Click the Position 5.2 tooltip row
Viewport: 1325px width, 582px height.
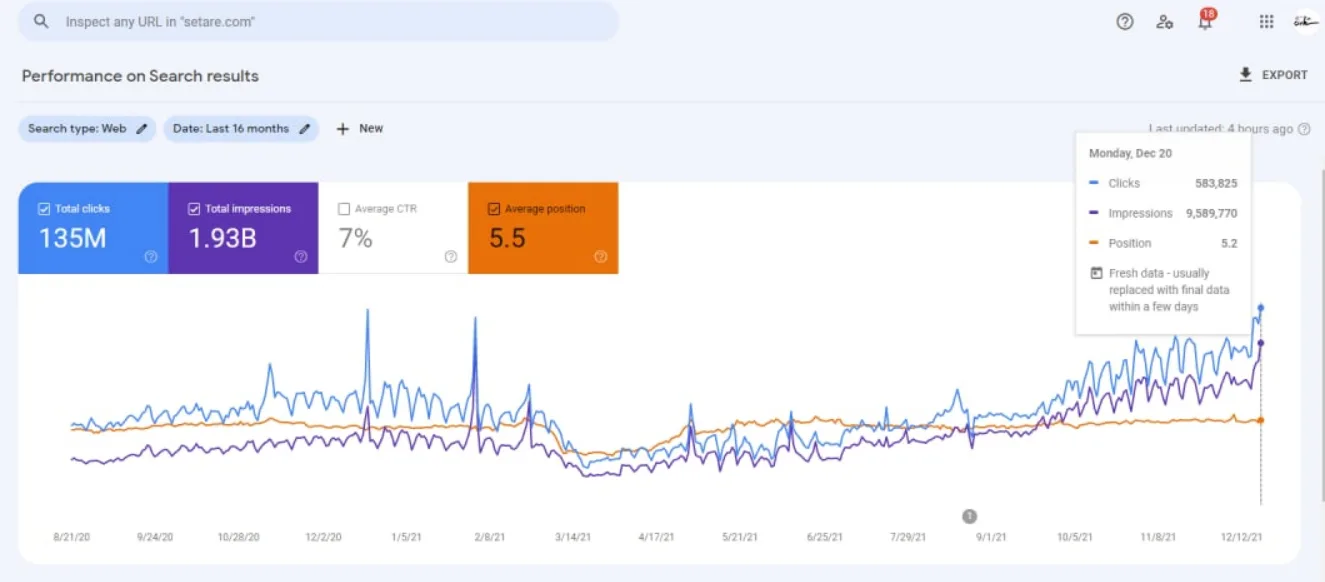coord(1163,243)
